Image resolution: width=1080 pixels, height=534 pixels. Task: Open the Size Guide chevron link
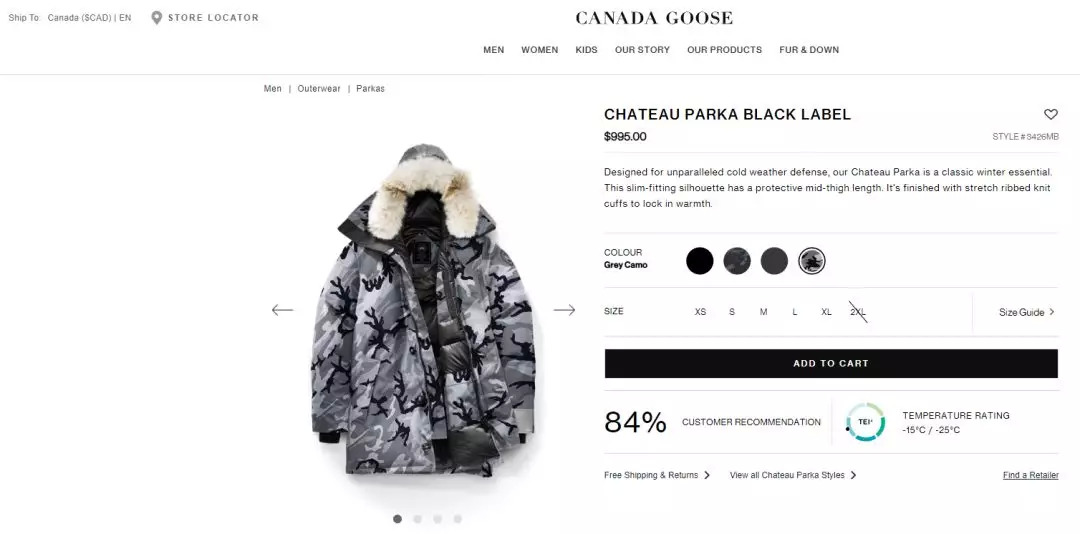pos(1026,312)
